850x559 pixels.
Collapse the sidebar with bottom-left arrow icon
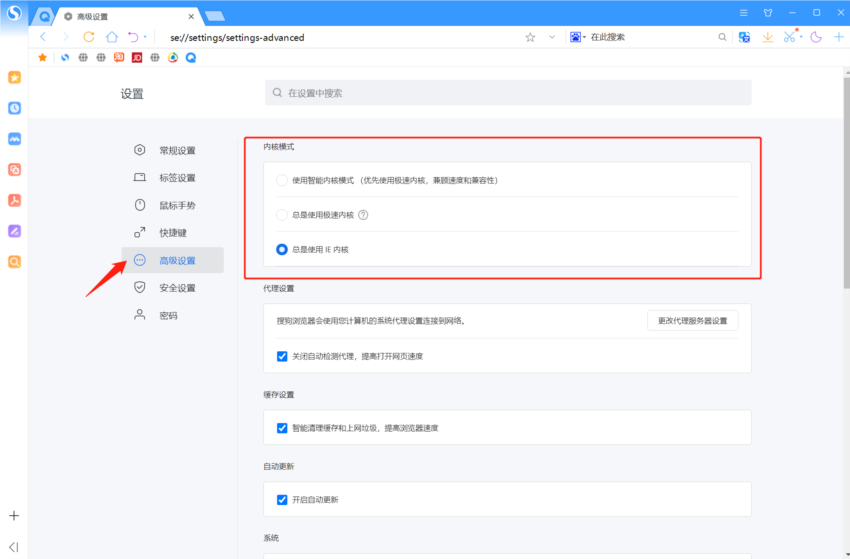pyautogui.click(x=14, y=547)
